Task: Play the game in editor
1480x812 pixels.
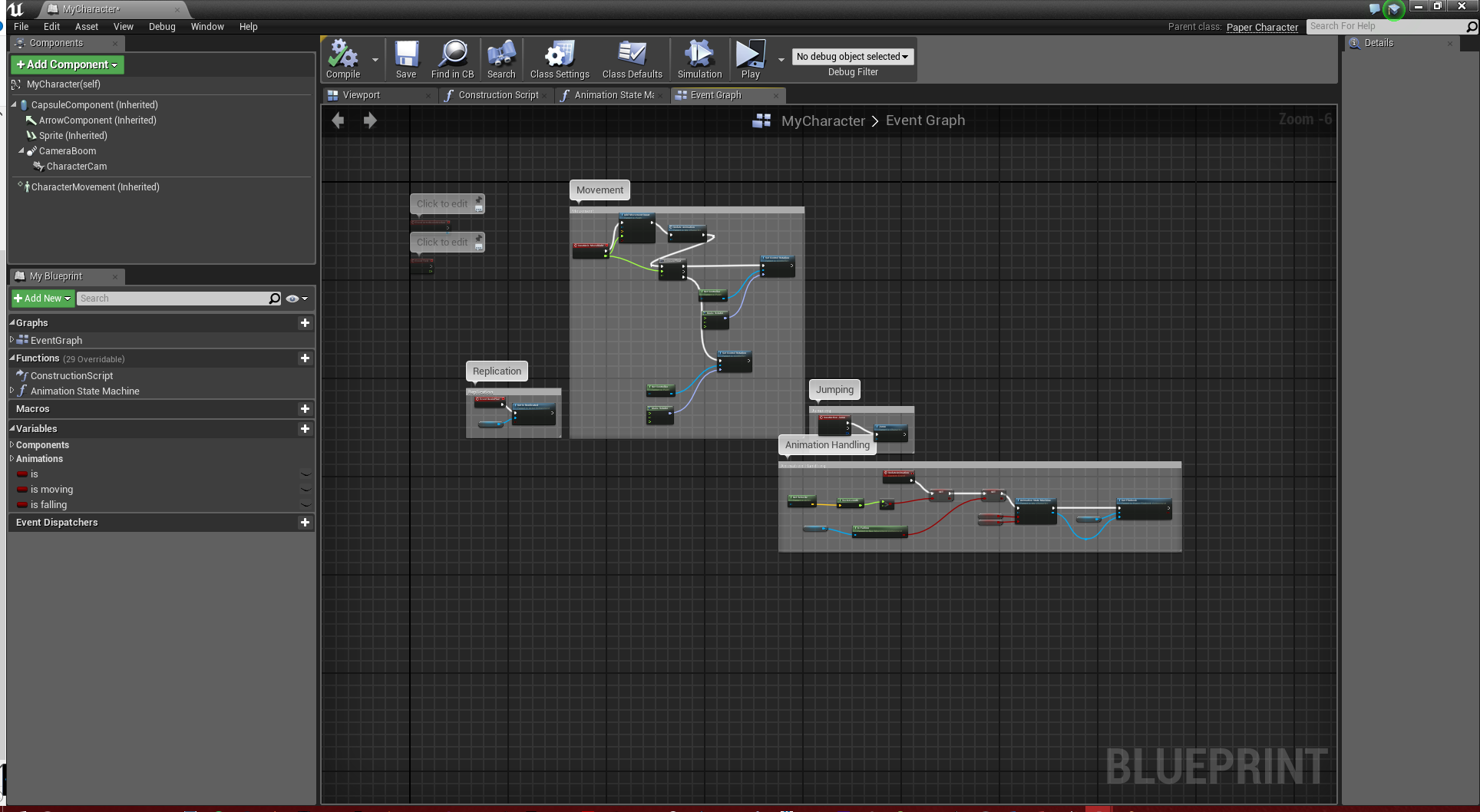Action: point(750,59)
